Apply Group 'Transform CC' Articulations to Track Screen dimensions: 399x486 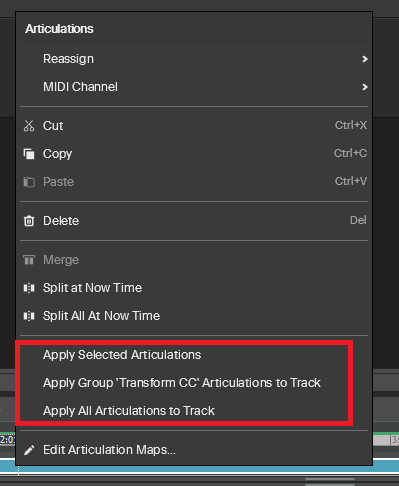point(184,383)
